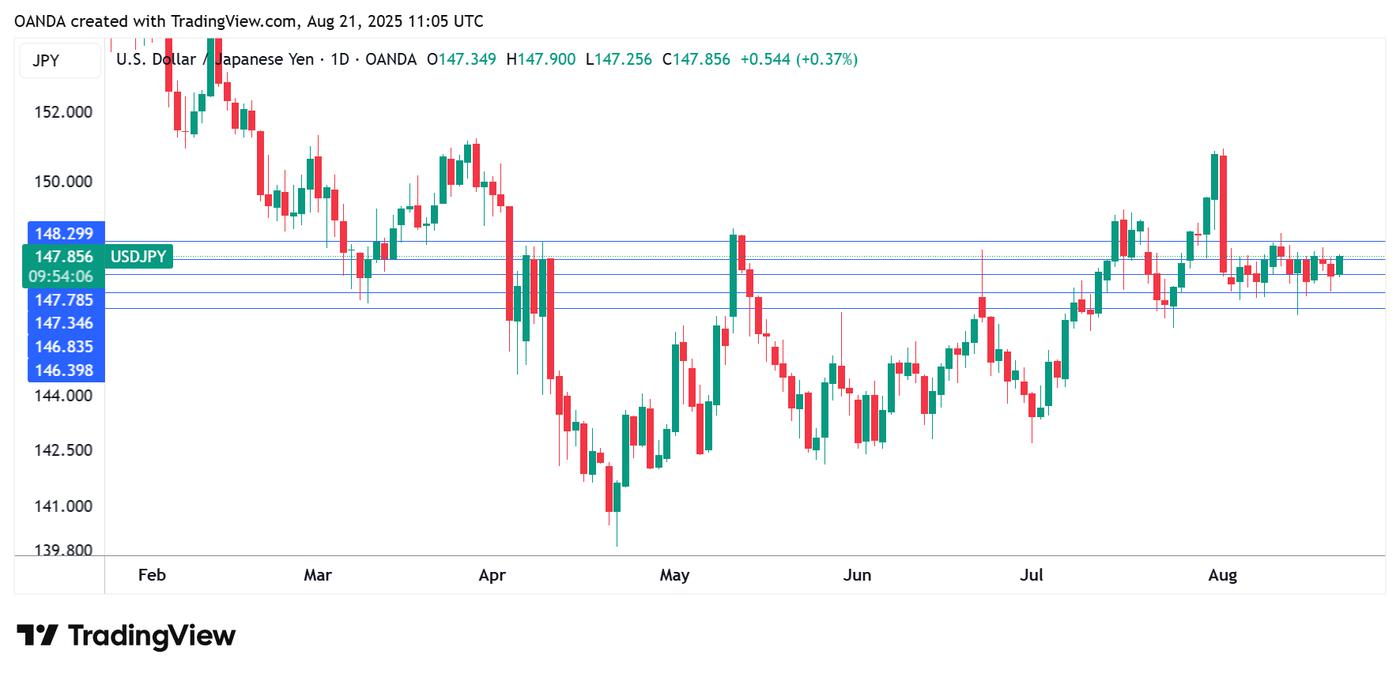Click the TradingView logo icon at bottom
This screenshot has height=677, width=1400.
point(38,636)
